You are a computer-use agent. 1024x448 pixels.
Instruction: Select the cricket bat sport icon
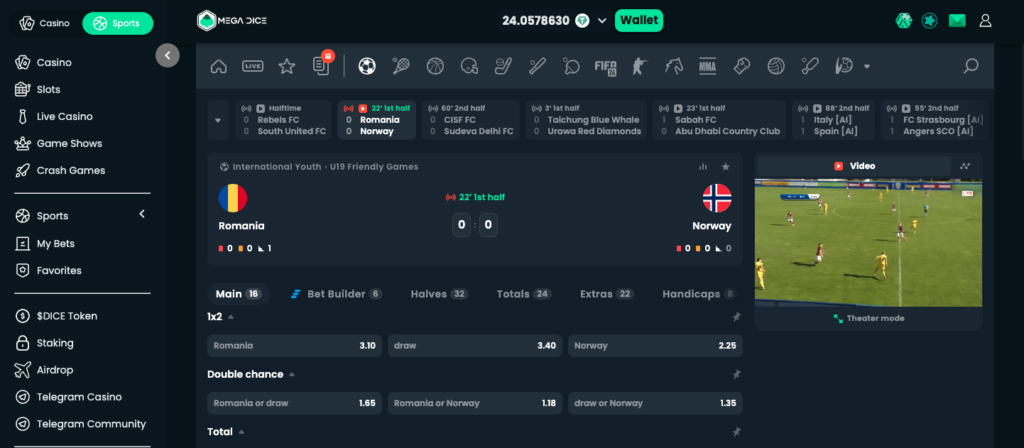pos(810,66)
